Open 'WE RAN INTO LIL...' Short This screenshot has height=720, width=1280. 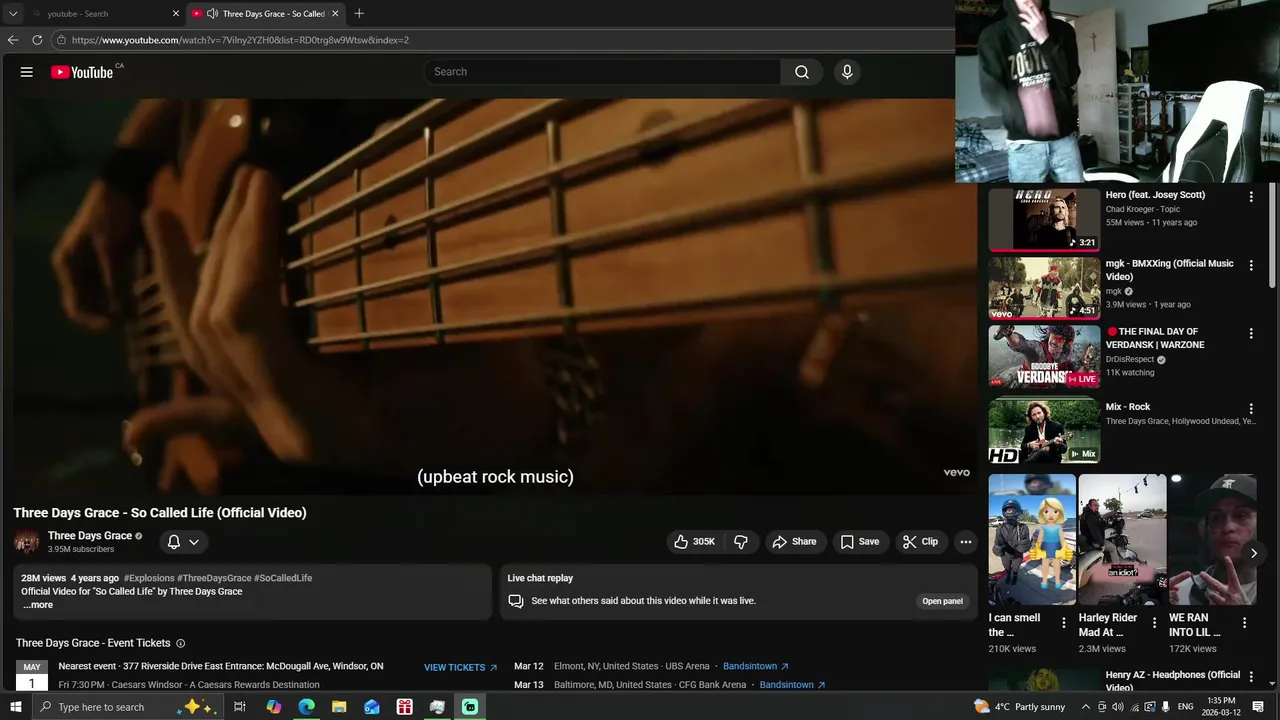coord(1212,540)
